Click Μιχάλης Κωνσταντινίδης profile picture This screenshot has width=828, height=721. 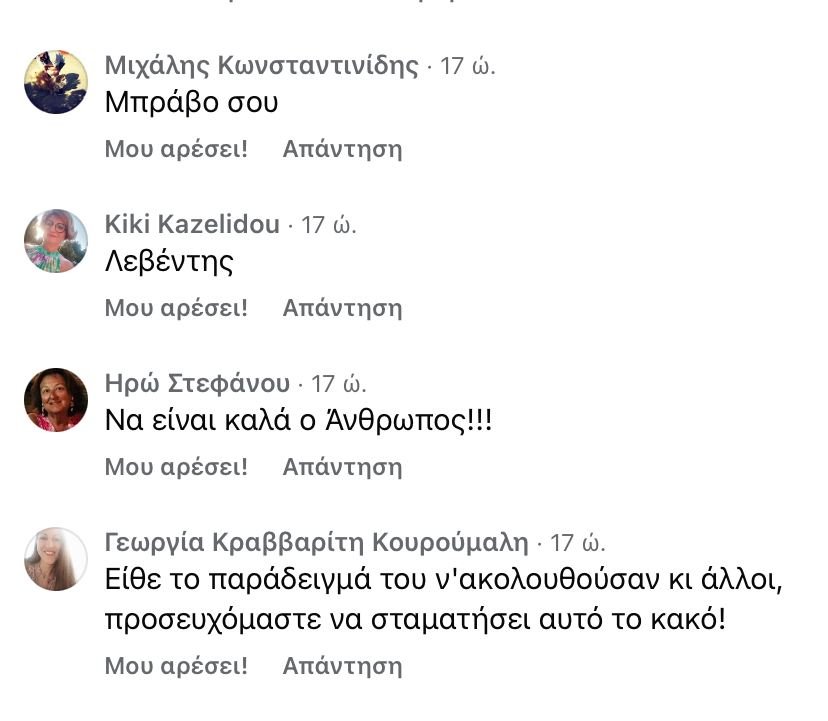[56, 82]
